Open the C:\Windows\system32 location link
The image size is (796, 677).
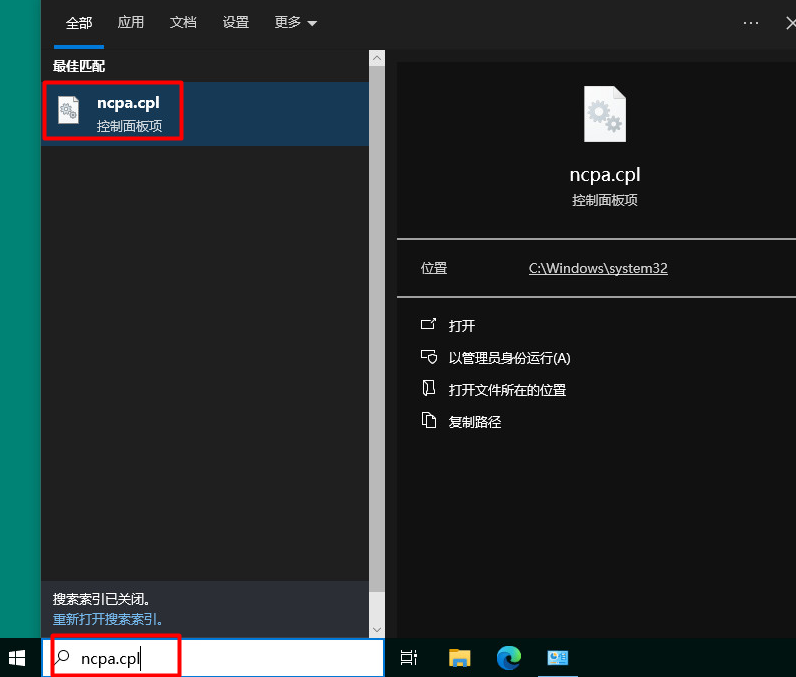click(x=598, y=268)
